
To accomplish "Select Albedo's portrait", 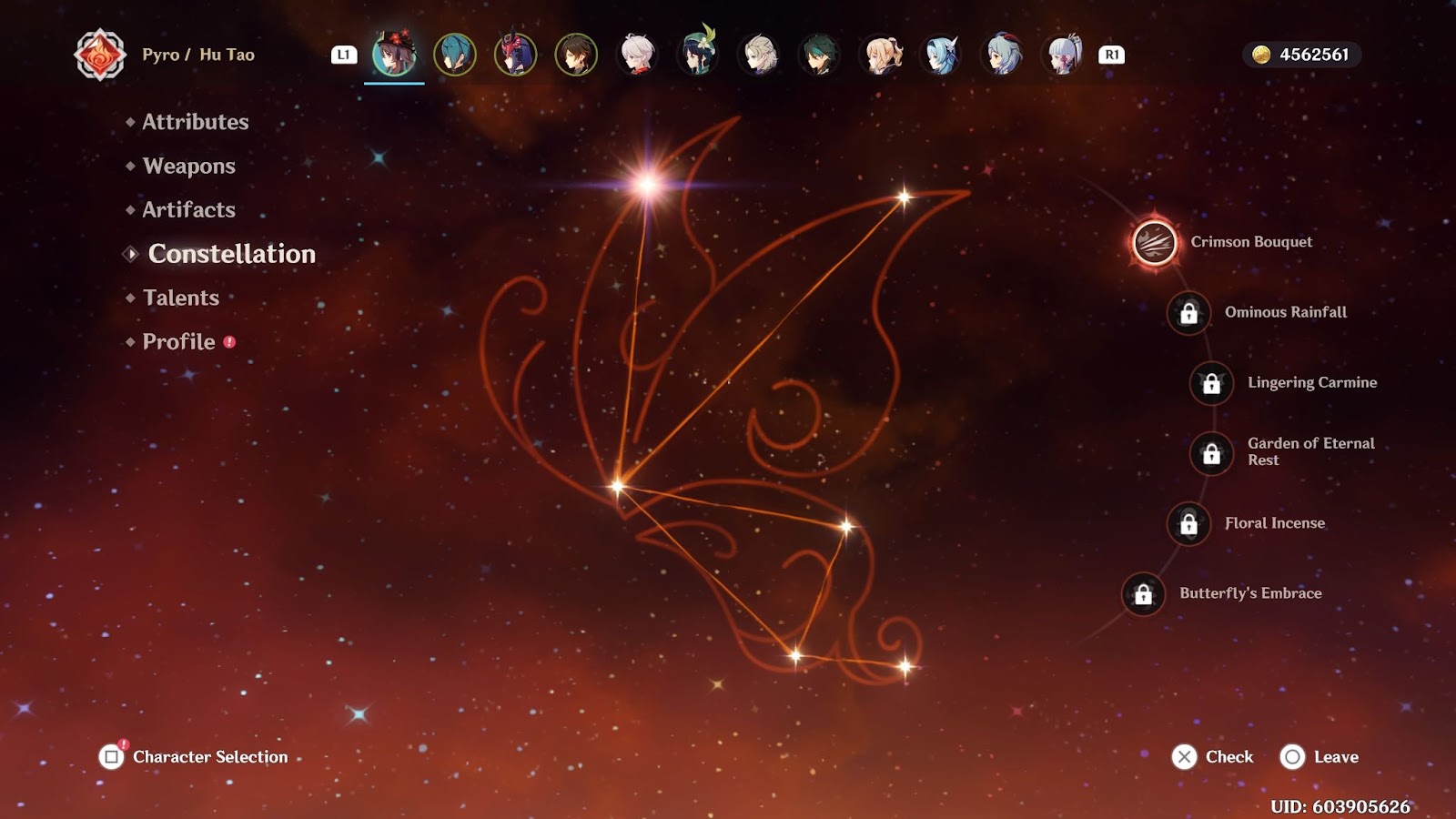I will pos(759,55).
